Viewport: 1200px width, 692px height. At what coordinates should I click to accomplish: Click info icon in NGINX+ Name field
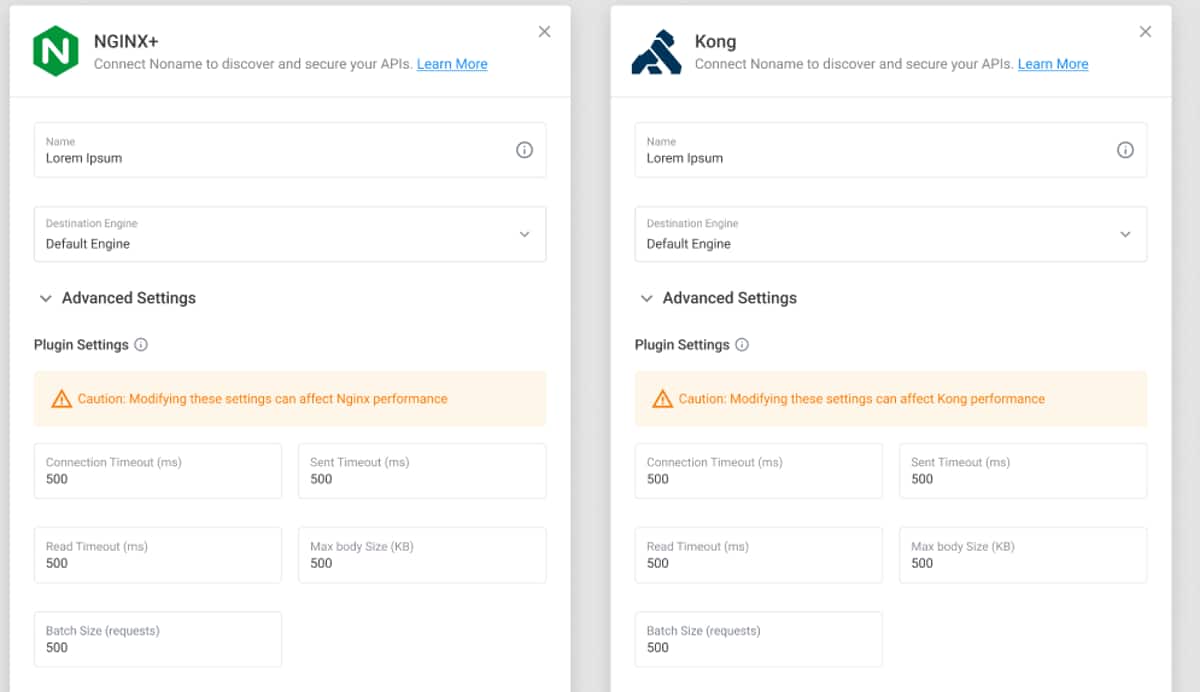pyautogui.click(x=524, y=150)
